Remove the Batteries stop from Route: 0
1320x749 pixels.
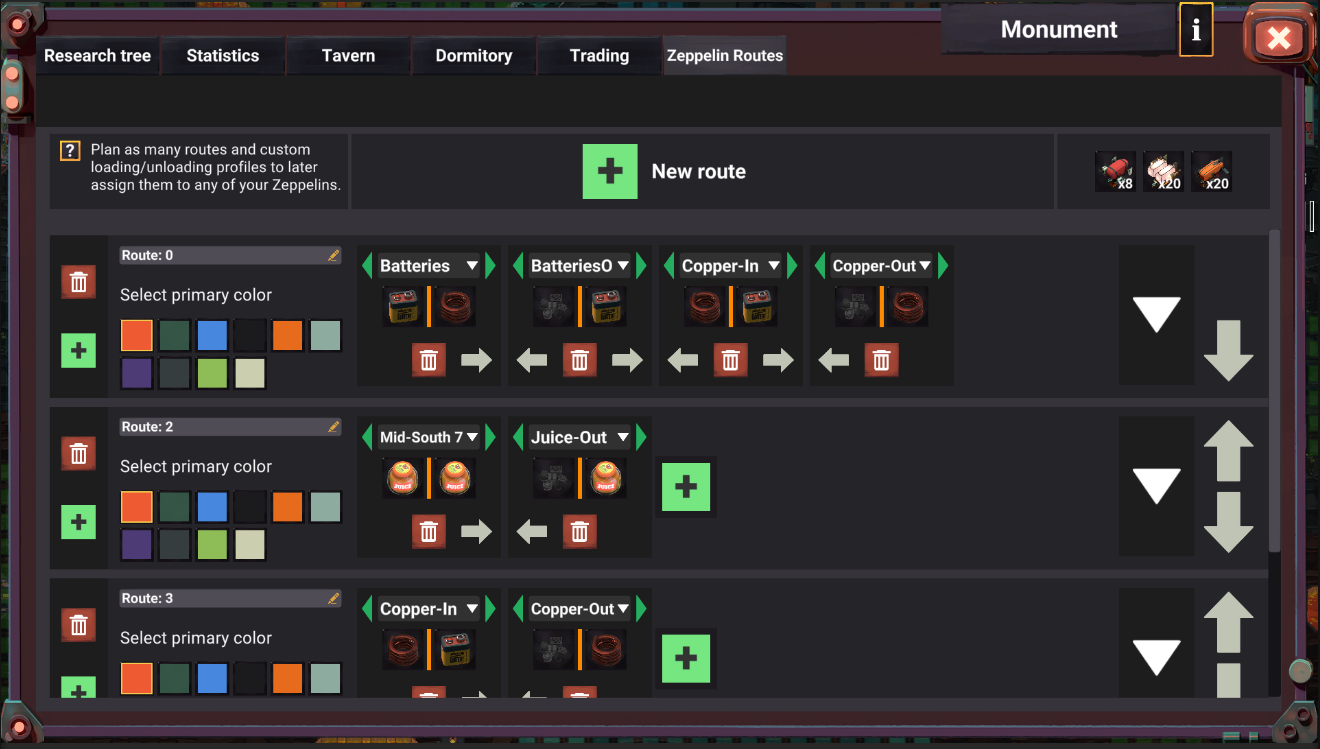click(x=429, y=360)
